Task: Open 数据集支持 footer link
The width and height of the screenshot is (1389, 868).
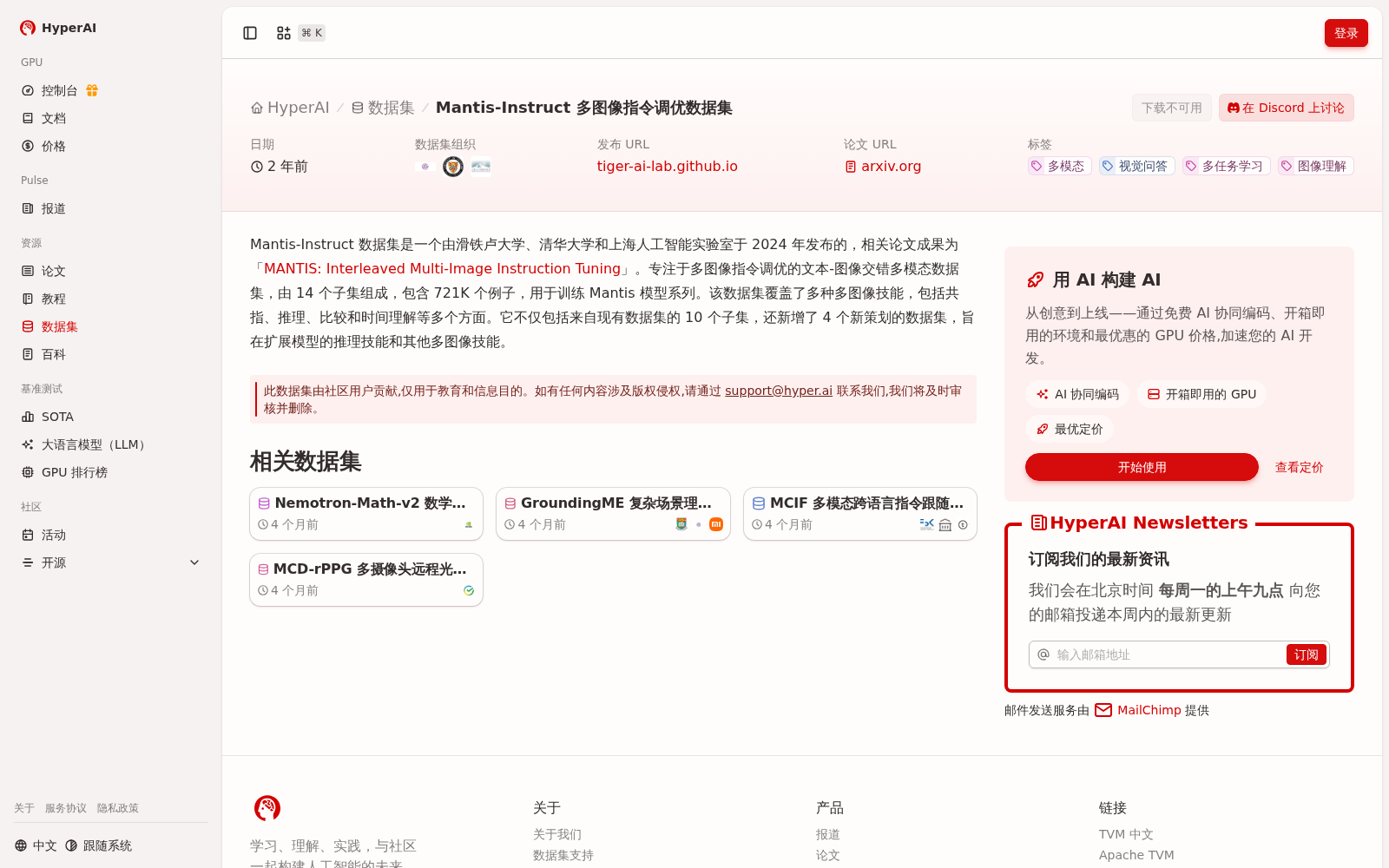Action: tap(563, 855)
